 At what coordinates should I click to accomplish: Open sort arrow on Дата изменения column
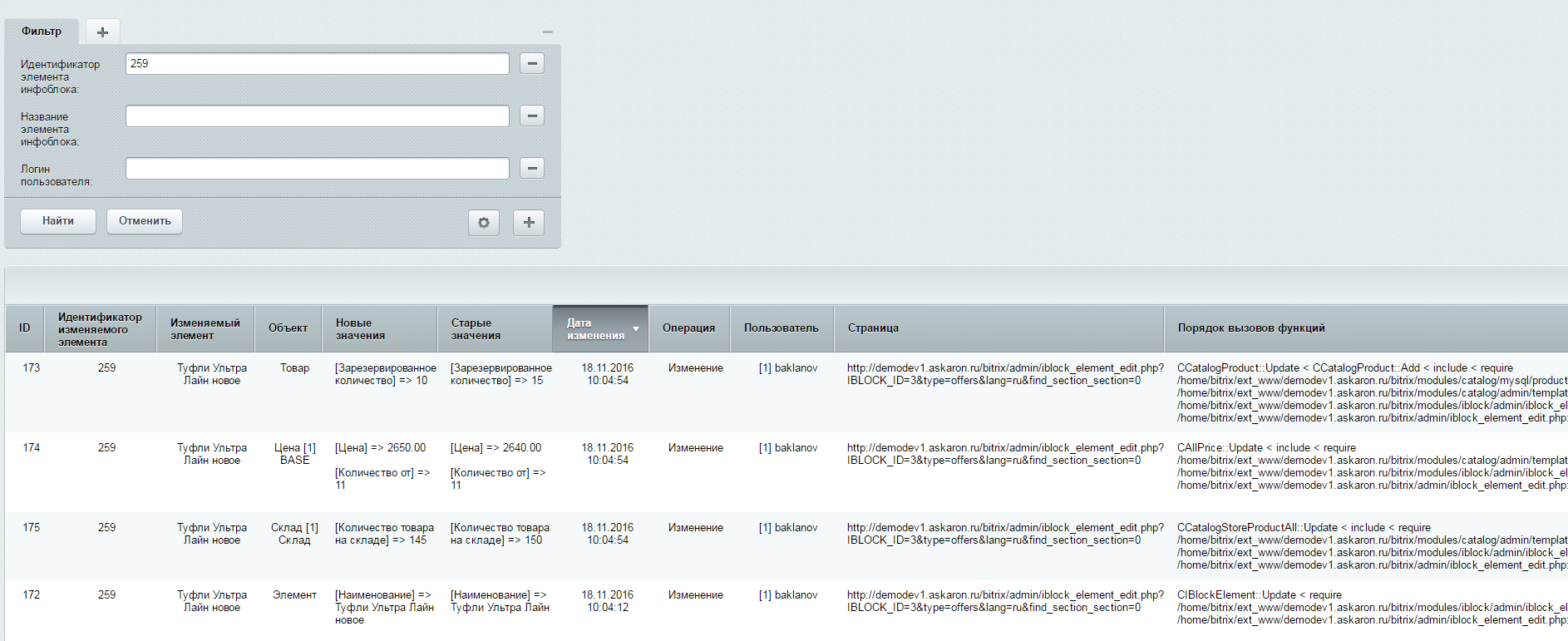(x=636, y=329)
